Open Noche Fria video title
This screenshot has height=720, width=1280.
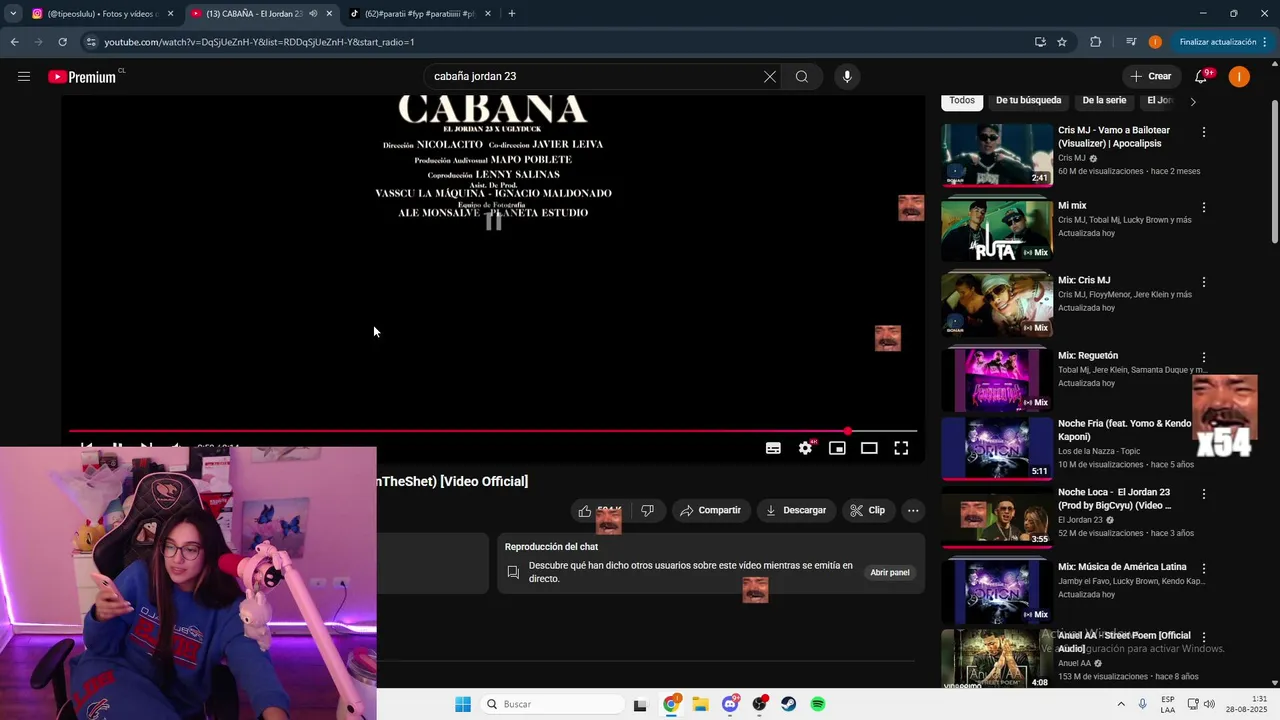[x=1125, y=430]
